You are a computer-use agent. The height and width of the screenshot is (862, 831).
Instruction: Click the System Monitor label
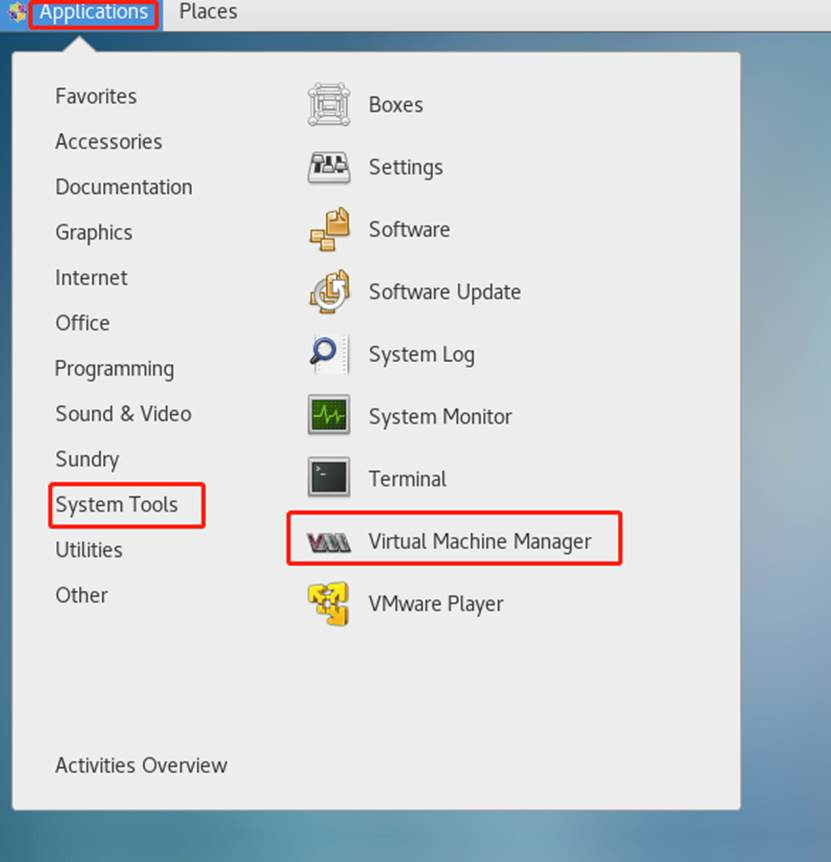(x=440, y=417)
